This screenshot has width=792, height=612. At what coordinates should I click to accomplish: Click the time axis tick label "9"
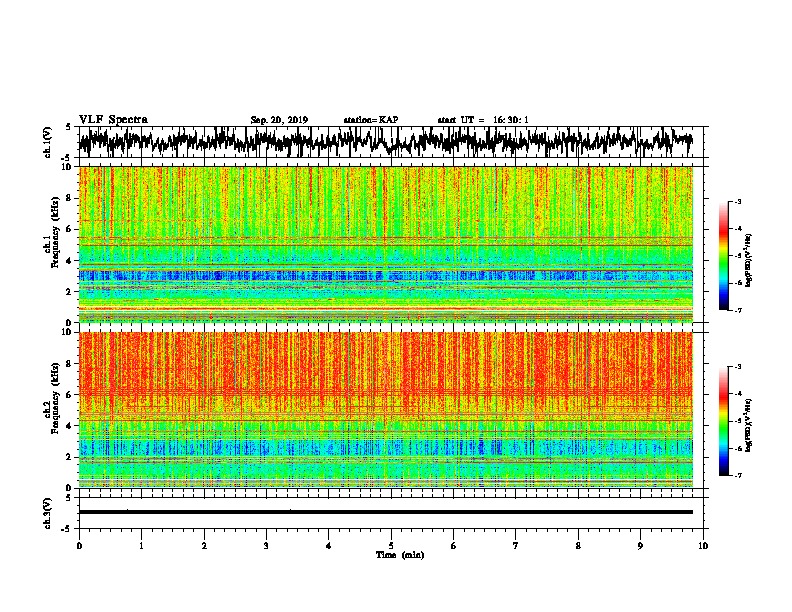coord(640,546)
